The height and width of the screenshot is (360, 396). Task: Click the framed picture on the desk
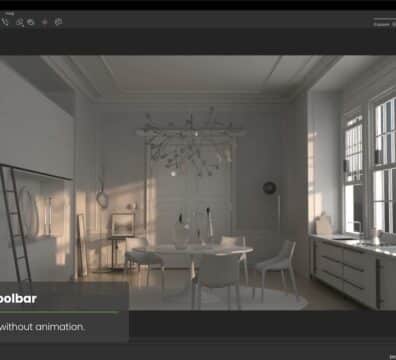(x=123, y=224)
